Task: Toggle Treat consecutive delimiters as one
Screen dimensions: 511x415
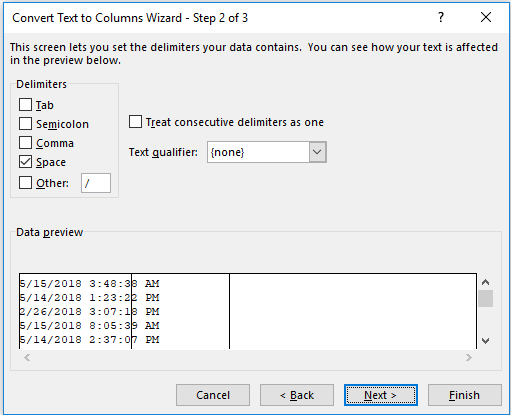Action: click(135, 122)
